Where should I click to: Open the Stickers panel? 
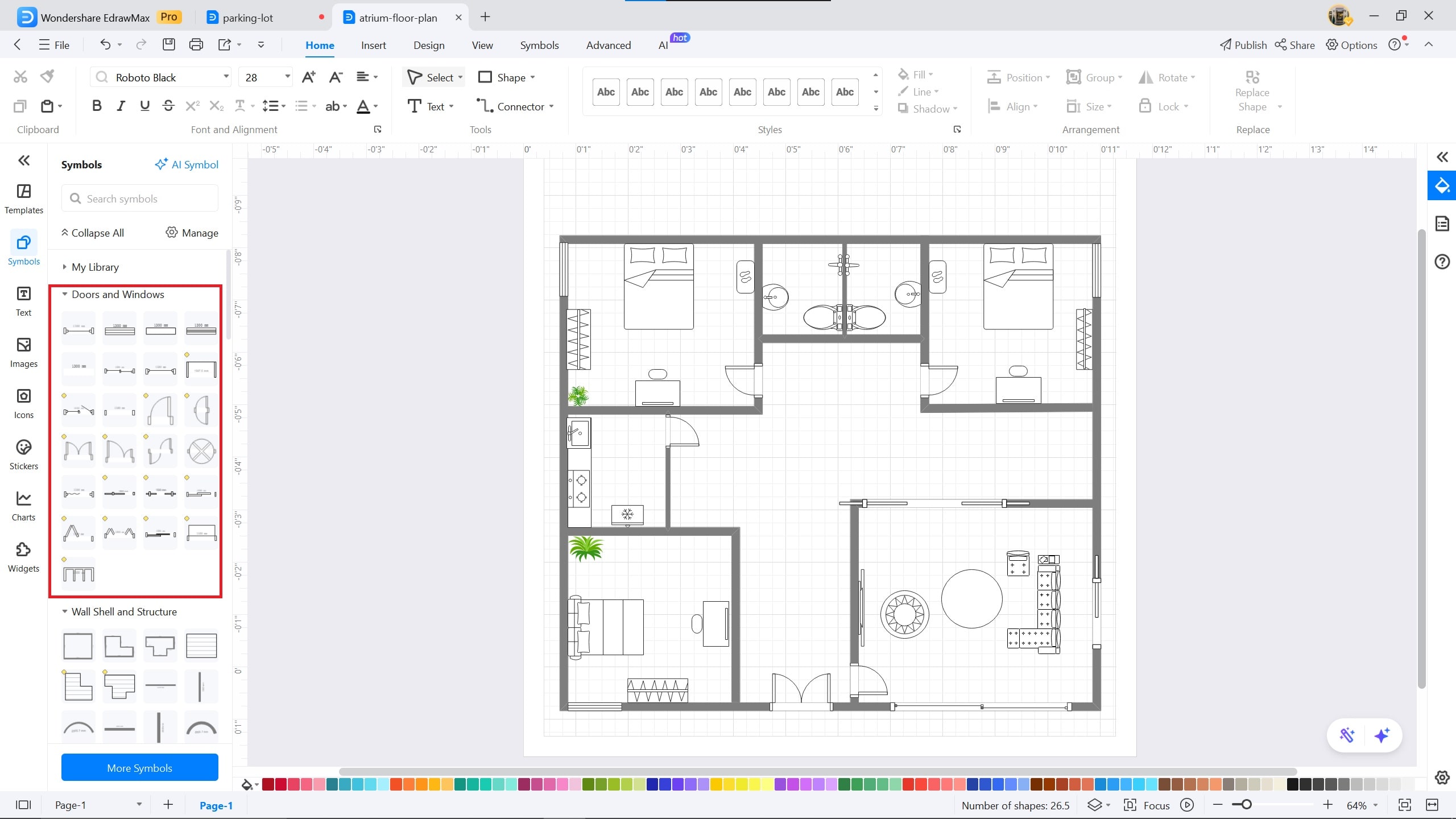[x=23, y=453]
